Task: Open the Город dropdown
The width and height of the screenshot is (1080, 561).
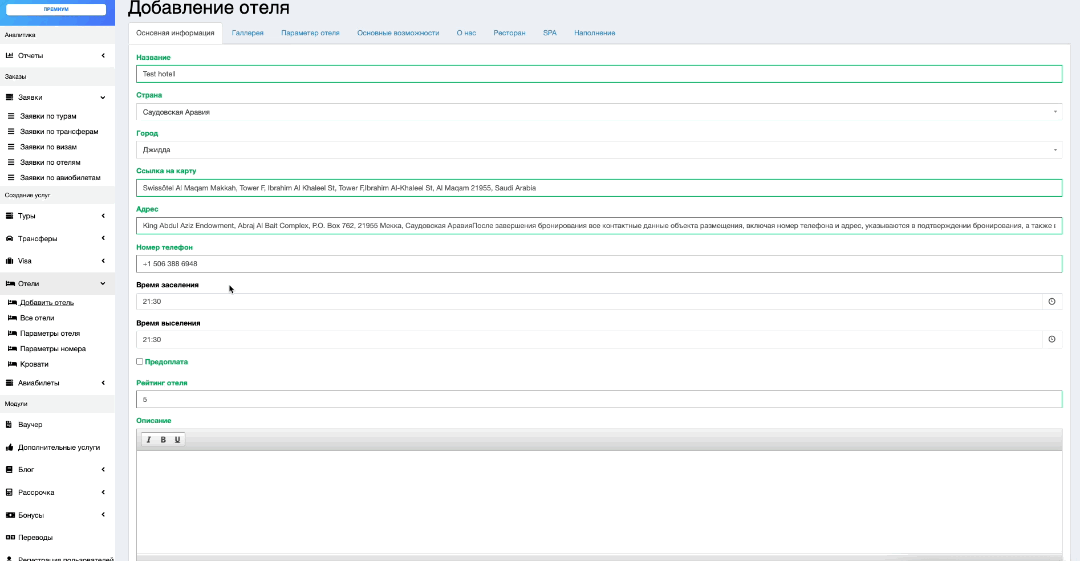Action: coord(598,150)
